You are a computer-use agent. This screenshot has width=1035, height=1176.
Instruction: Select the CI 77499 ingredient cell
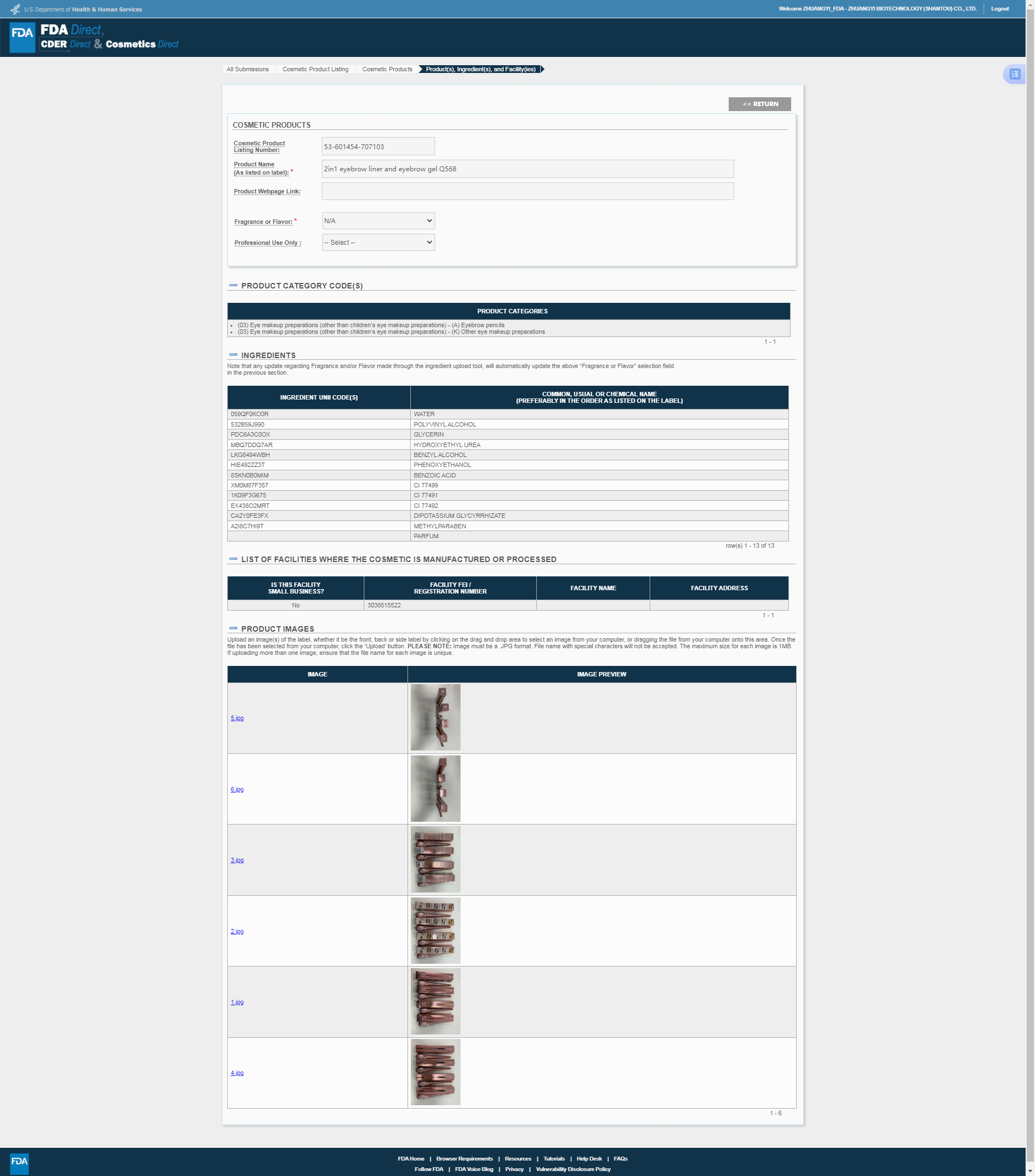599,486
